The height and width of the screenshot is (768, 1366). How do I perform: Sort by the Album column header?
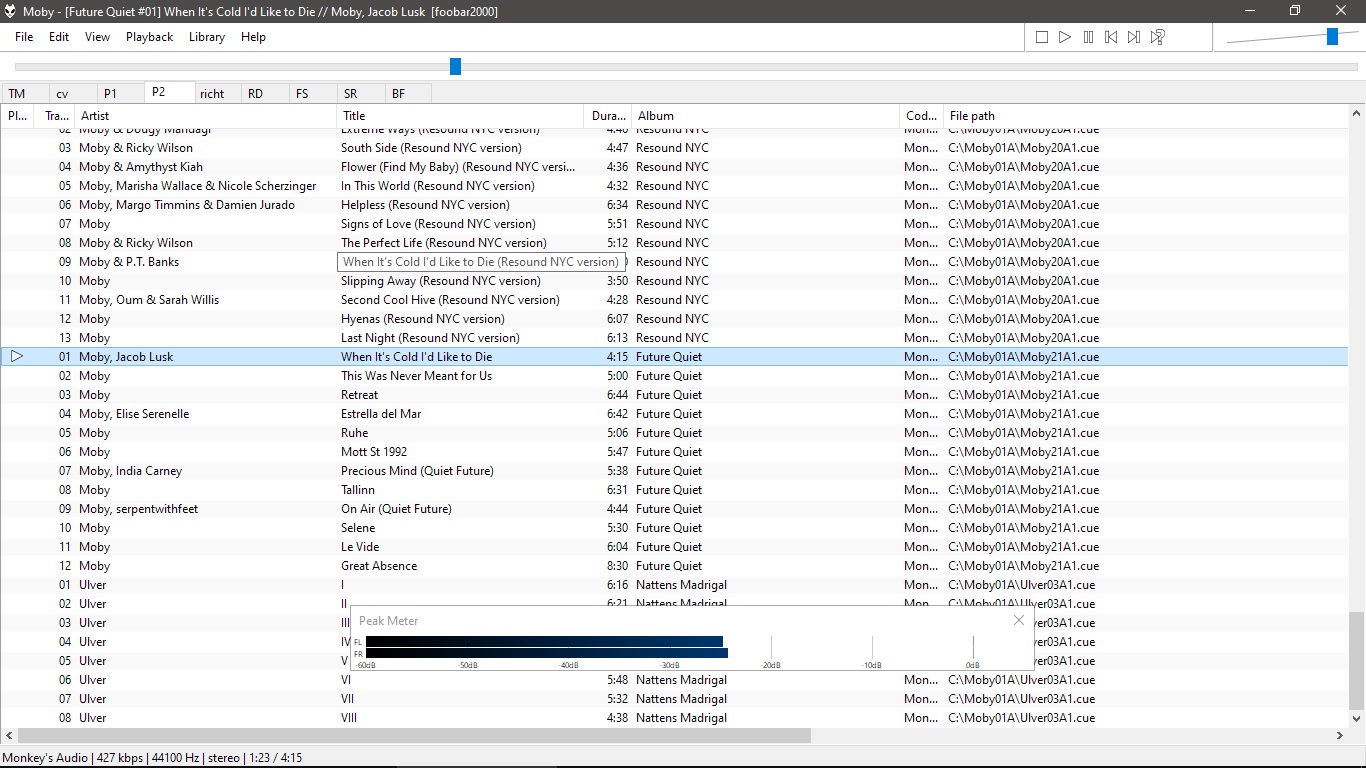pyautogui.click(x=765, y=116)
